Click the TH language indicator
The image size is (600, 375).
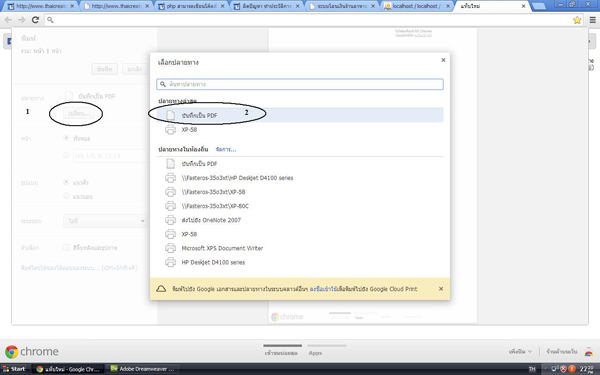tap(532, 369)
